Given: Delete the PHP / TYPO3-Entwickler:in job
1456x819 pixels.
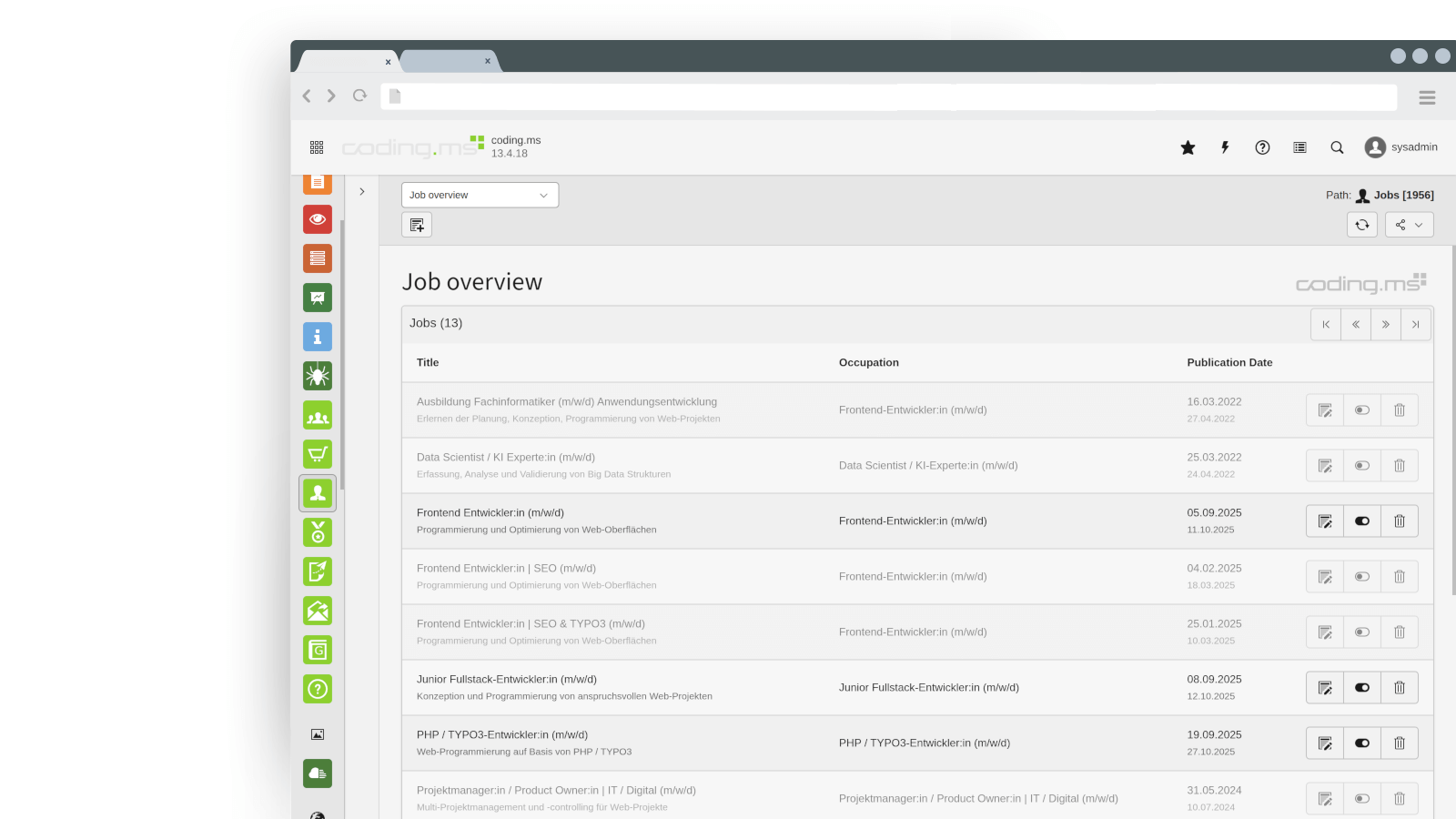Looking at the screenshot, I should click(1400, 743).
